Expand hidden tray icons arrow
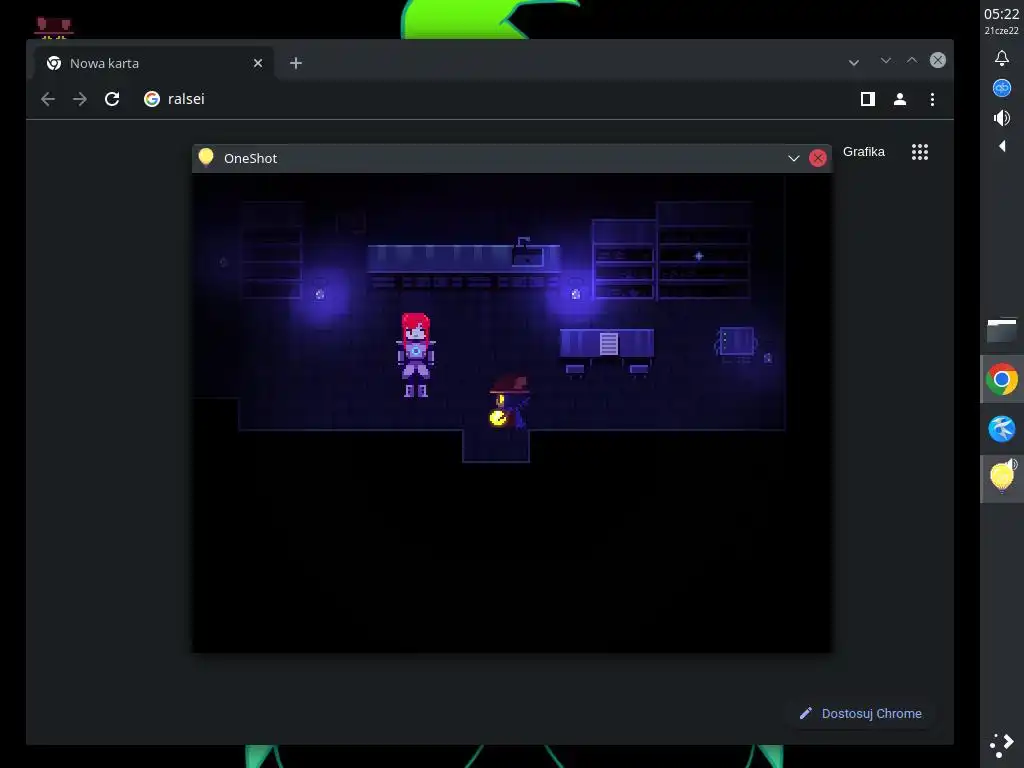The width and height of the screenshot is (1024, 768). tap(1002, 146)
